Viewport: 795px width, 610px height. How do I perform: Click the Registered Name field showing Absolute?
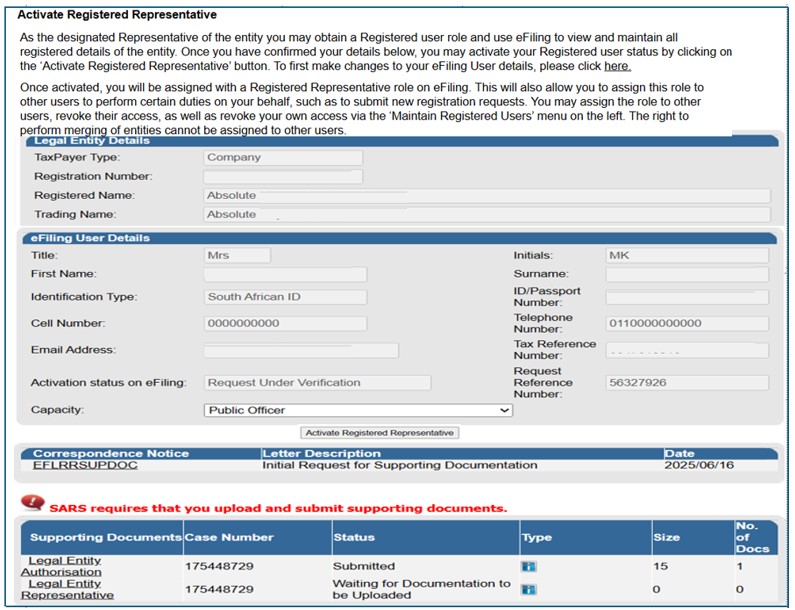click(487, 196)
